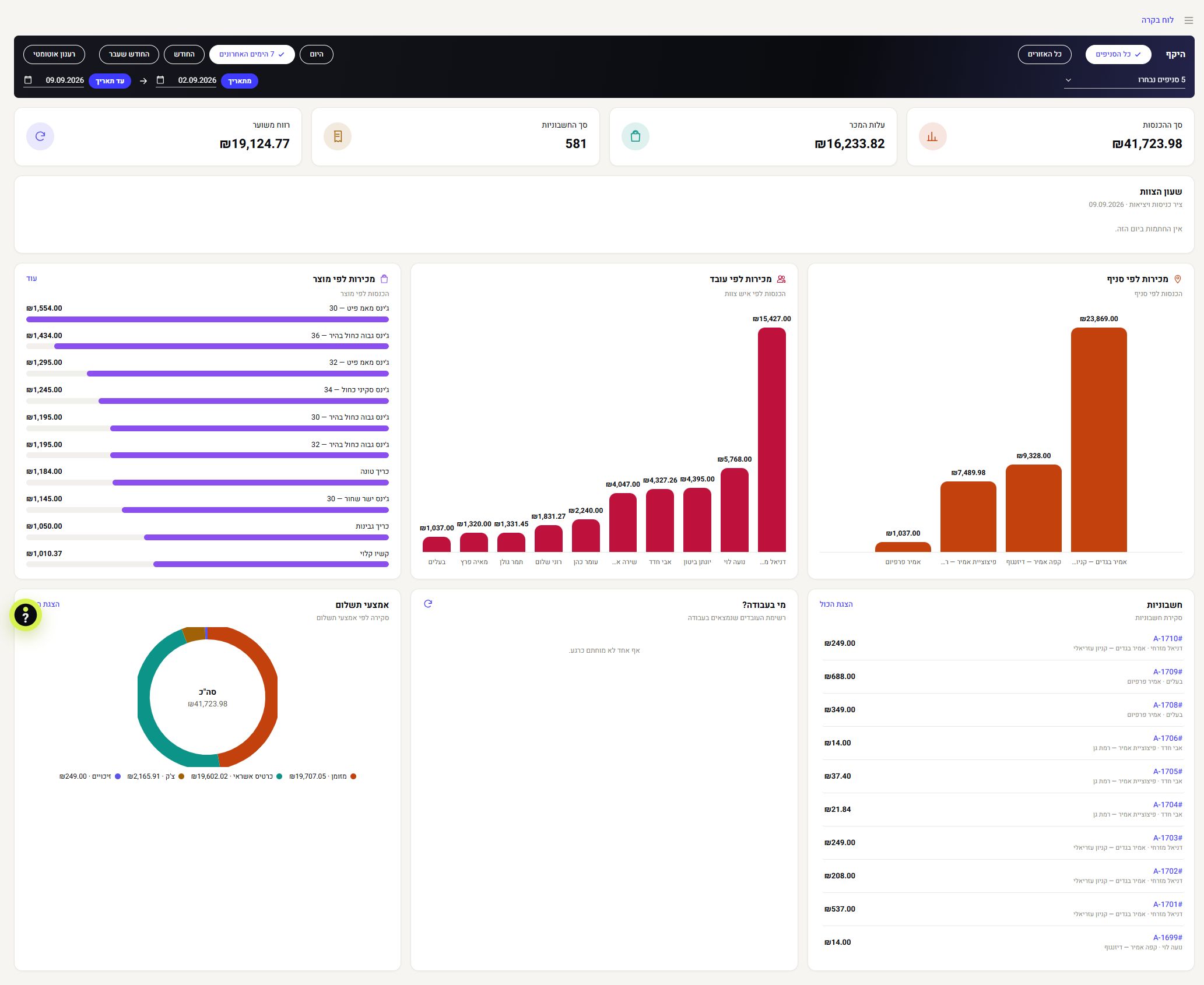This screenshot has width=1204, height=985.
Task: Expand the 5 סניפים נבחרו dropdown
Action: pos(1125,80)
